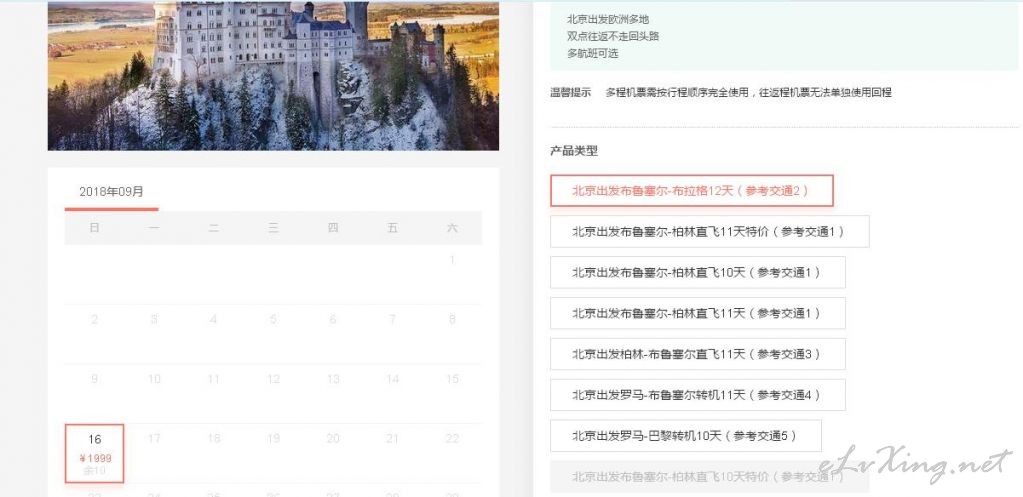Click the 日 weekday header

(95, 228)
